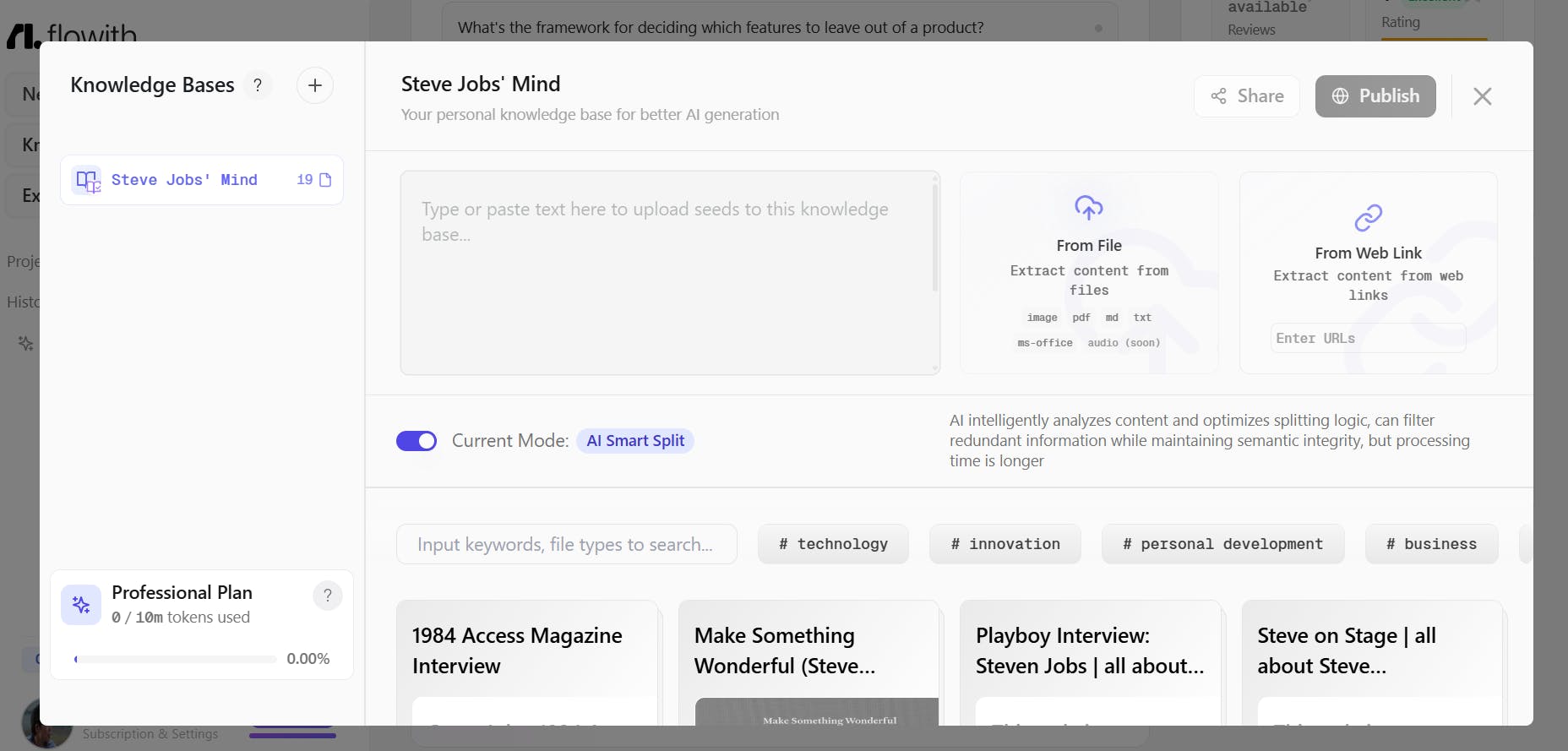Image resolution: width=1568 pixels, height=751 pixels.
Task: Click the Professional Plan label
Action: 182,592
